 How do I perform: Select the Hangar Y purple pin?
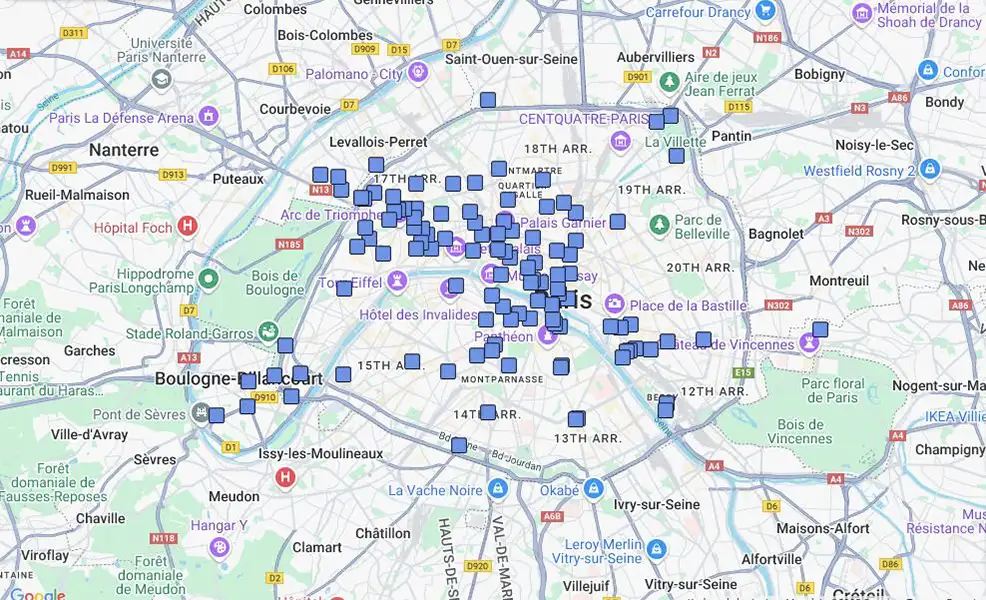click(219, 546)
